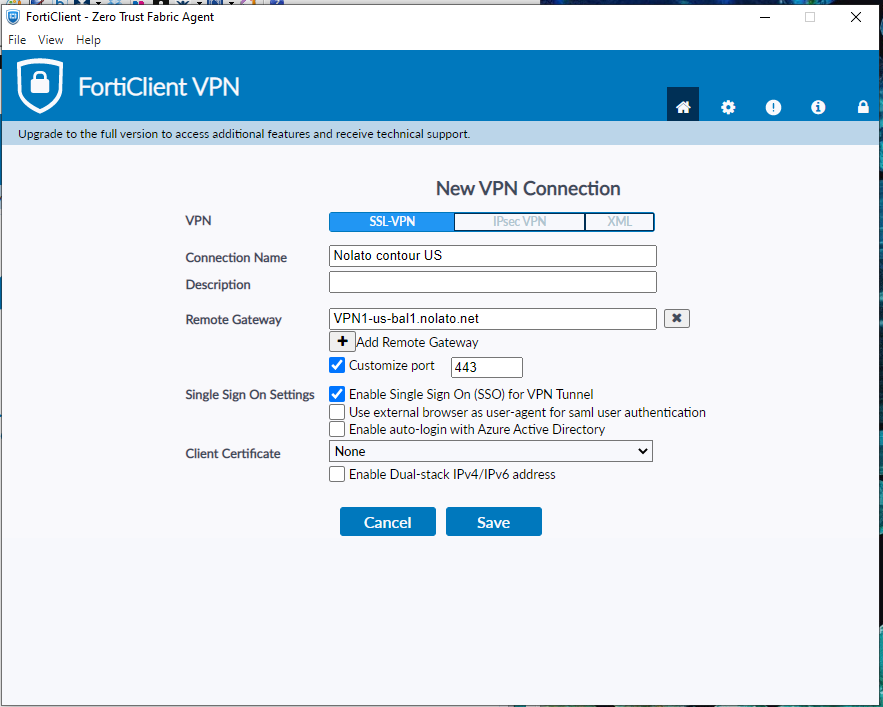Open the Client Certificate dropdown
Image resolution: width=883 pixels, height=707 pixels.
[490, 451]
